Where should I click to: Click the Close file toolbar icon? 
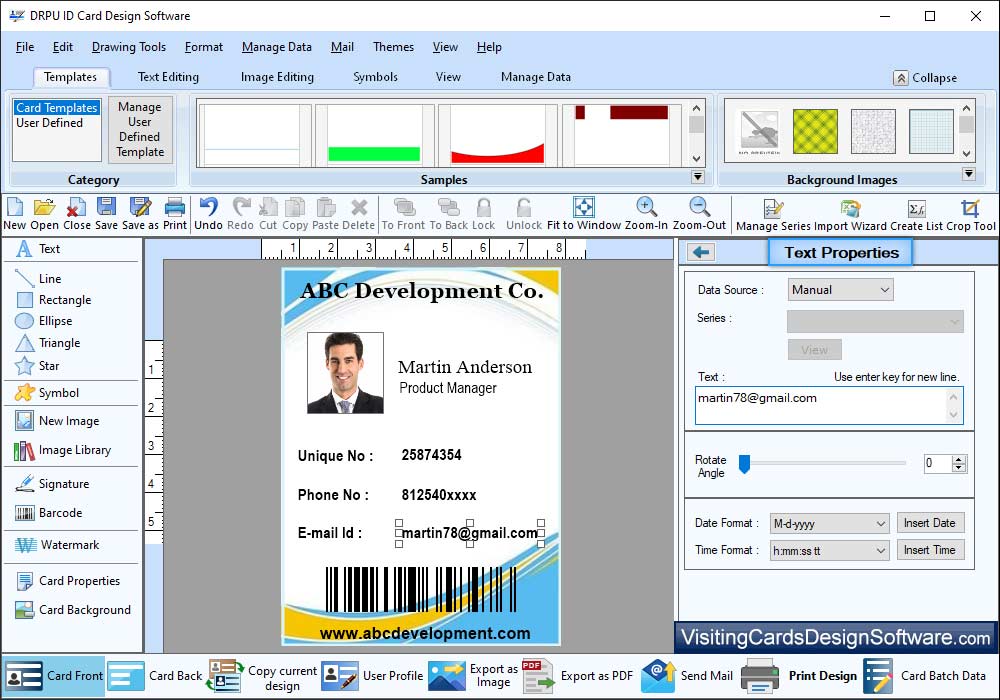tap(77, 214)
